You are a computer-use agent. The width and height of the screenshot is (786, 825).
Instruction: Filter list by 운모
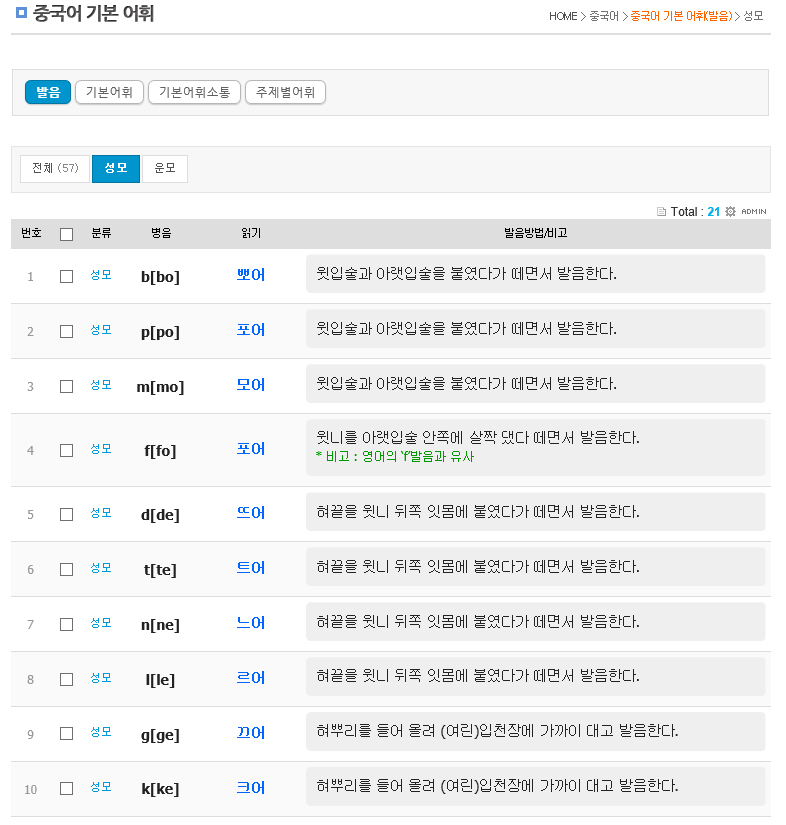click(164, 169)
